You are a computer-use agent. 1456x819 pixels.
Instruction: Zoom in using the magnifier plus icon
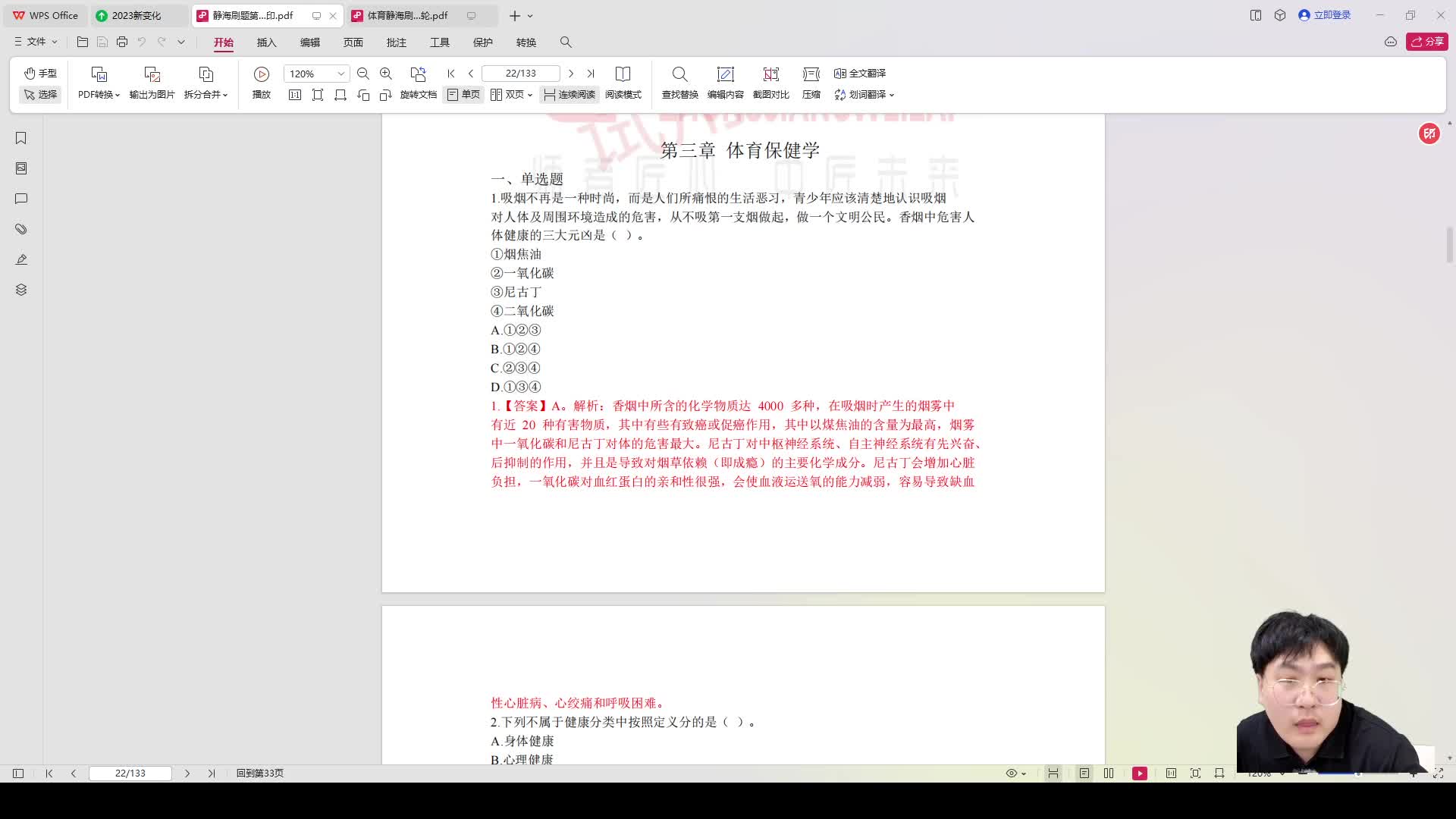[x=386, y=74]
